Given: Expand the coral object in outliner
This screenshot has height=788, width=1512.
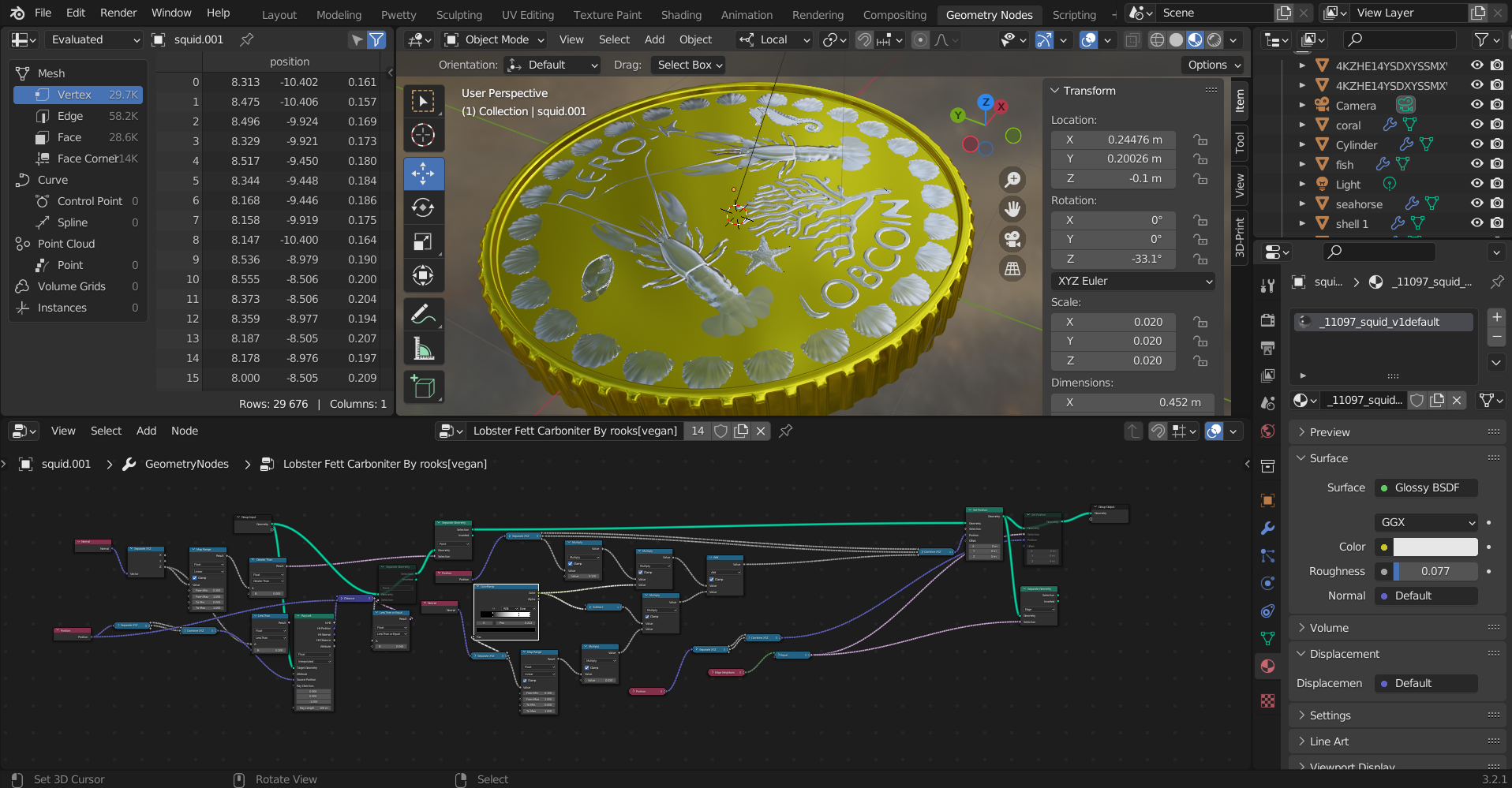Looking at the screenshot, I should point(1302,125).
